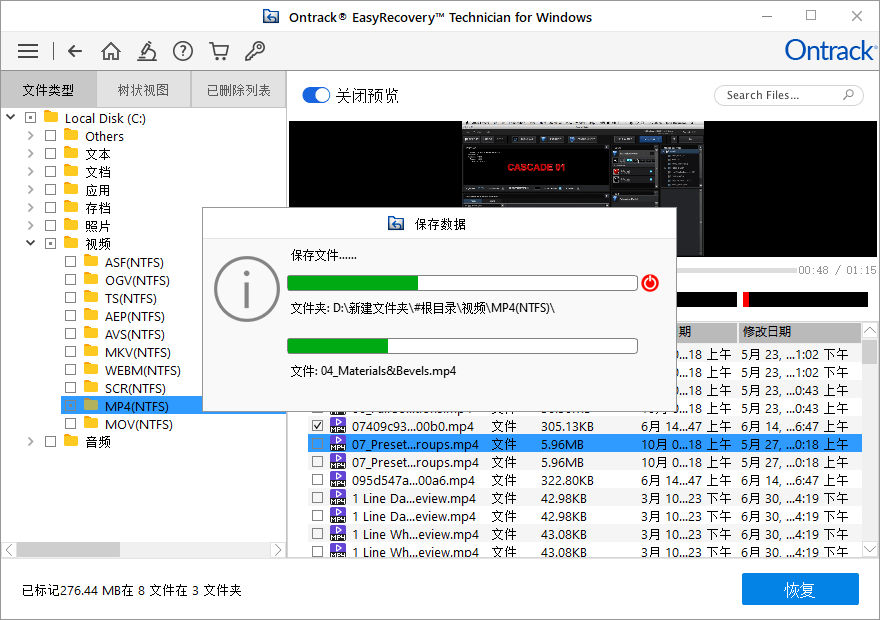Select the MP4(NTFS) tree item
The height and width of the screenshot is (620, 880).
click(136, 406)
